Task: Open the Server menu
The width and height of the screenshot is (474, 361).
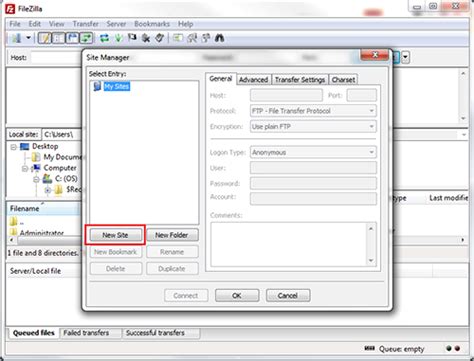Action: pyautogui.click(x=116, y=24)
